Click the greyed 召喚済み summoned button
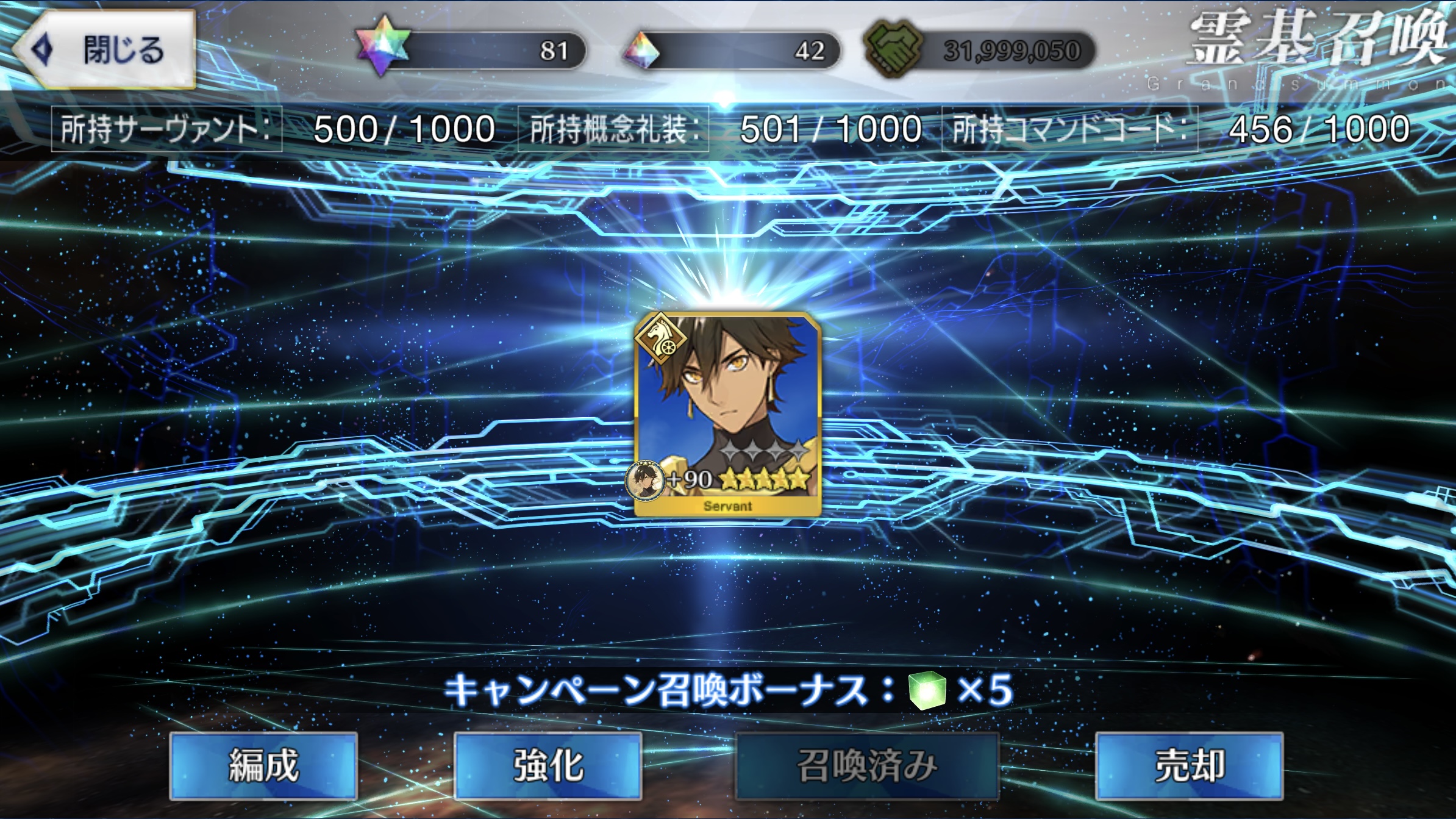This screenshot has width=1456, height=819. [866, 766]
